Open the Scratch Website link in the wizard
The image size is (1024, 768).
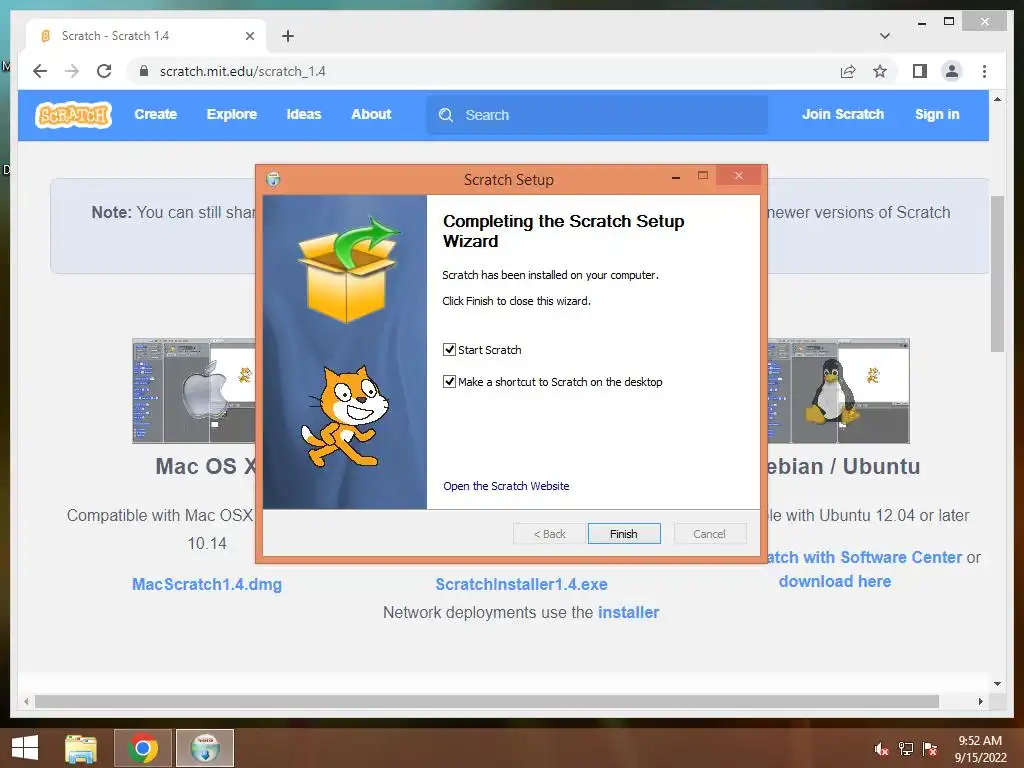coord(506,486)
